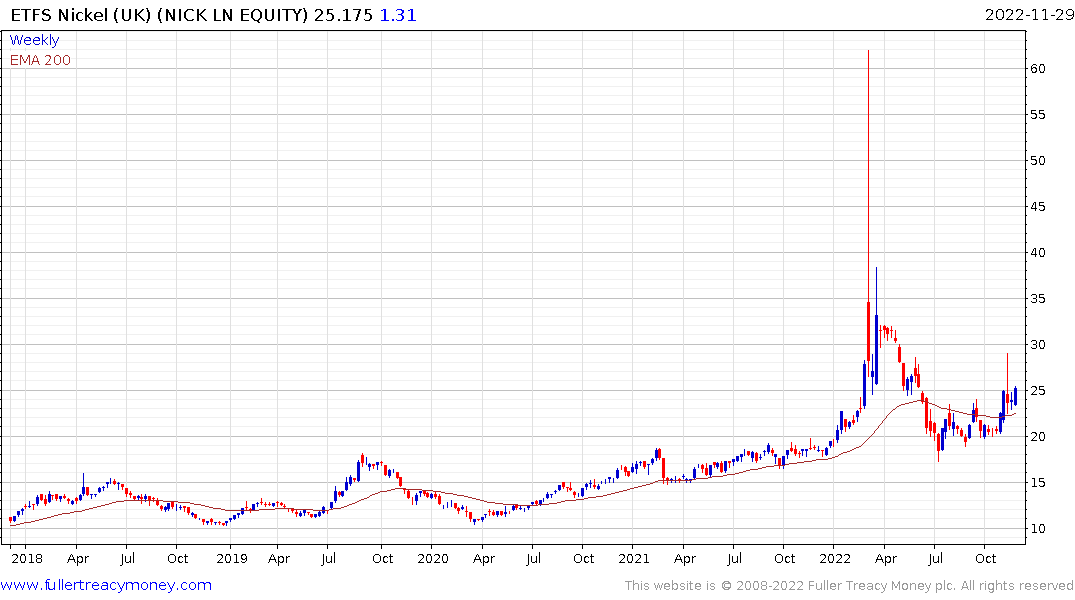Click the 10 price axis label
This screenshot has width=1075, height=600.
tap(1037, 529)
